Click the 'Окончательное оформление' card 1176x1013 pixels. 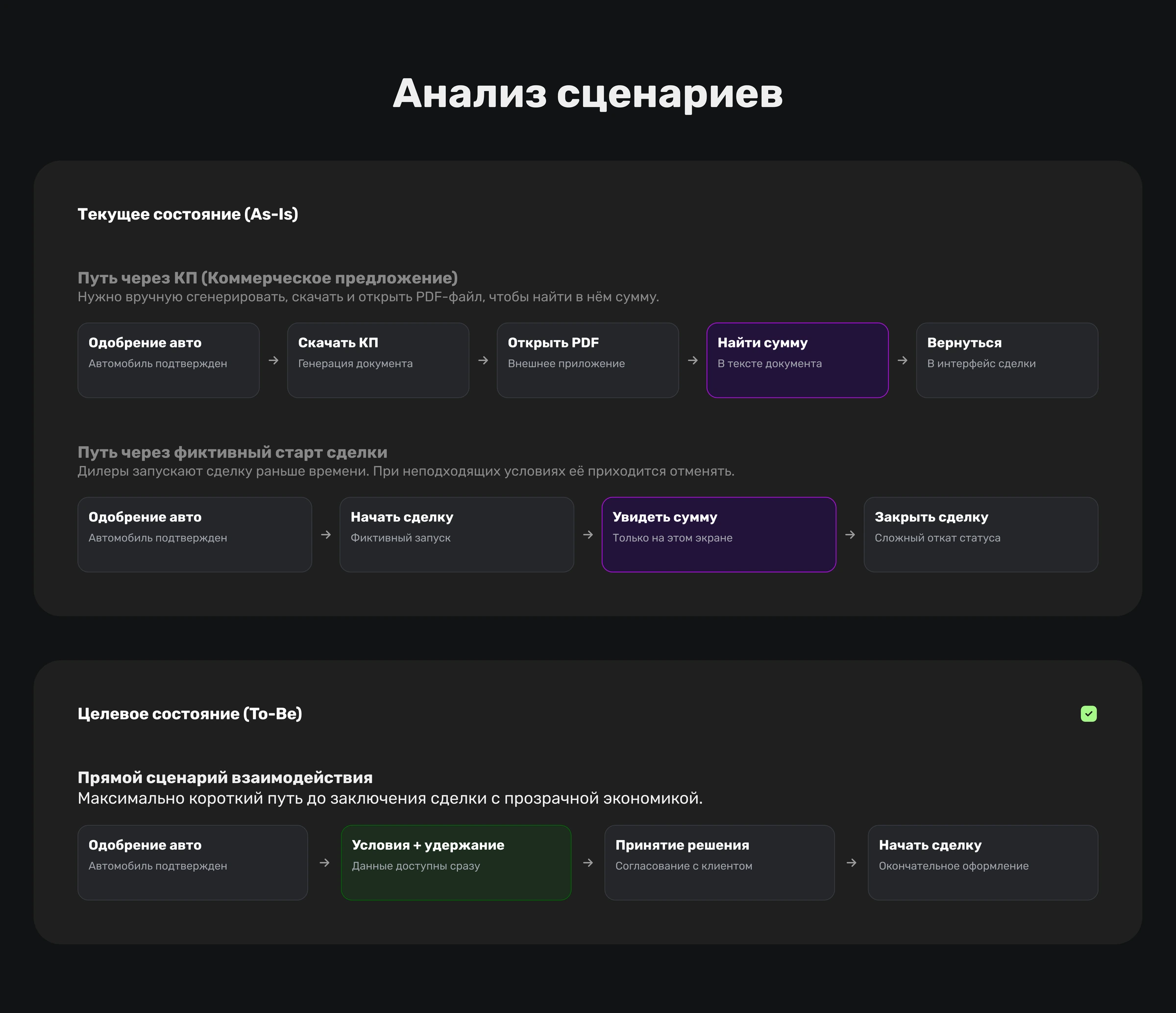(983, 863)
